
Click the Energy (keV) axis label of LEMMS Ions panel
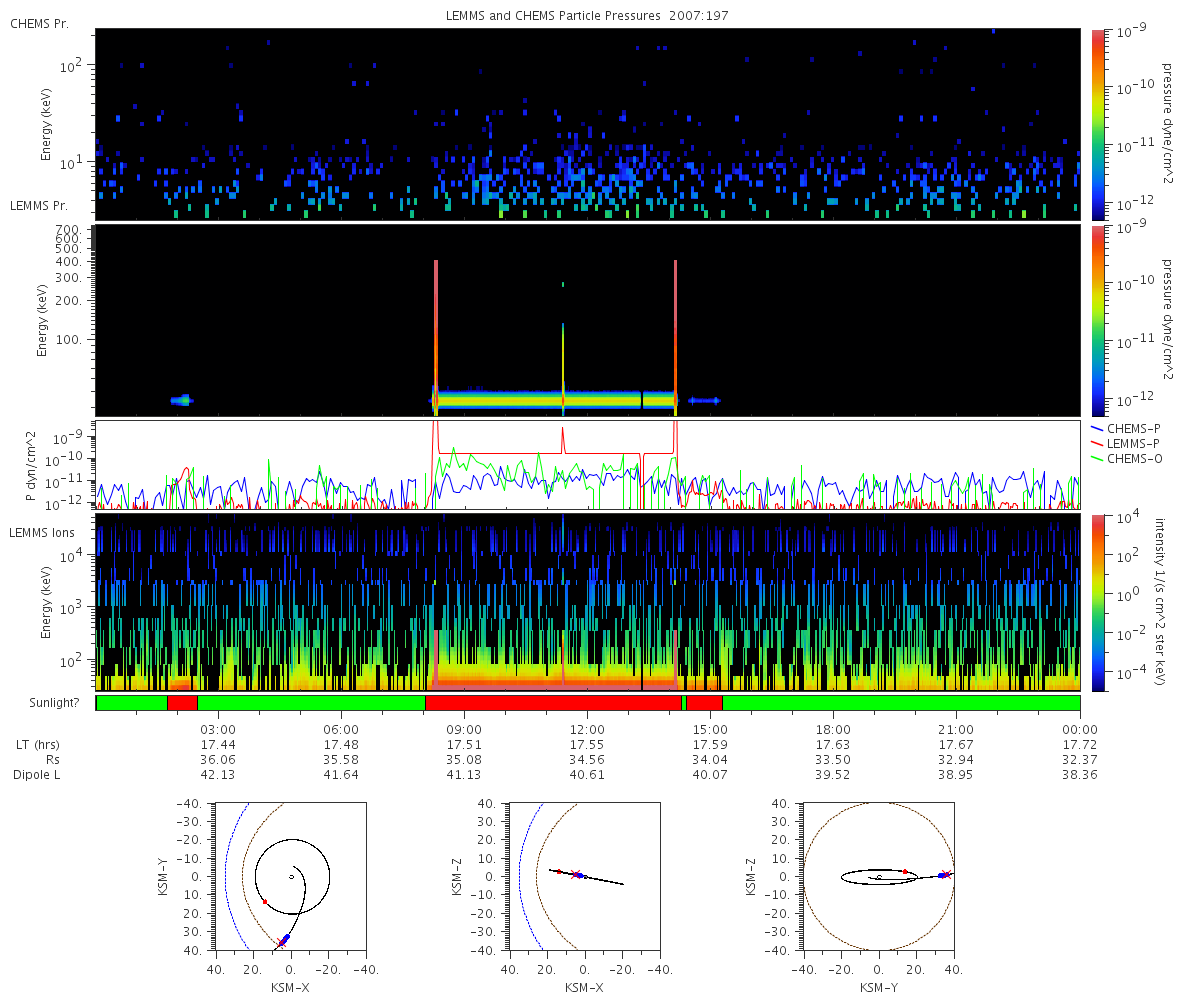[x=46, y=602]
